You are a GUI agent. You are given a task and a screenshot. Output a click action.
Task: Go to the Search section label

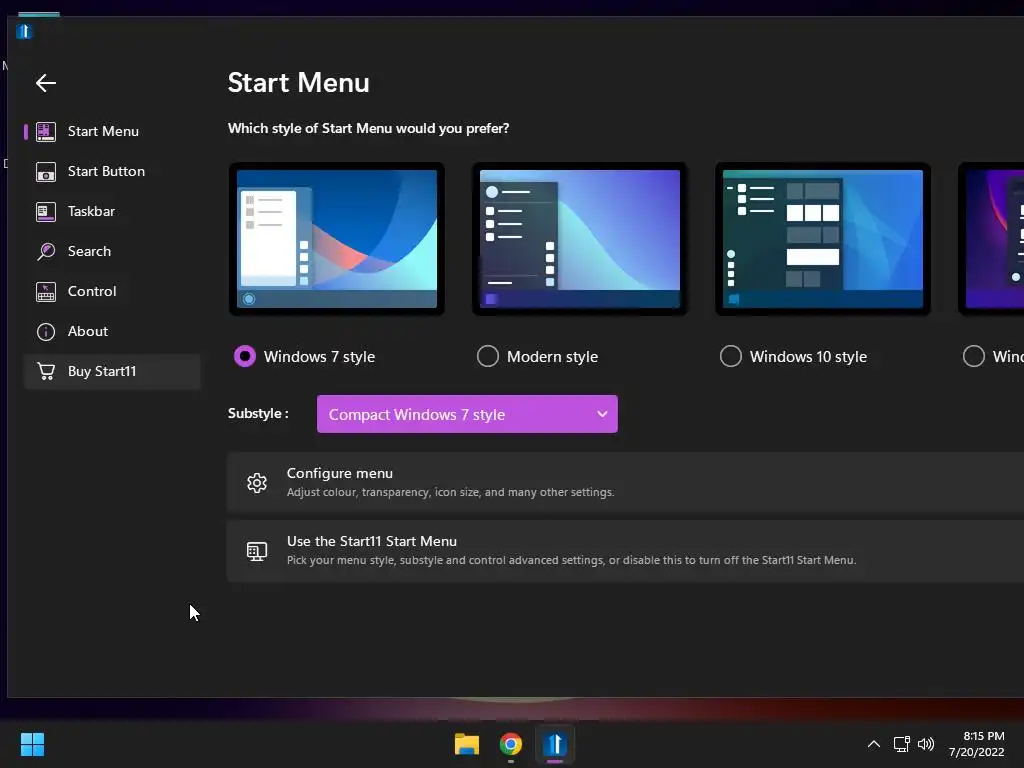point(89,251)
